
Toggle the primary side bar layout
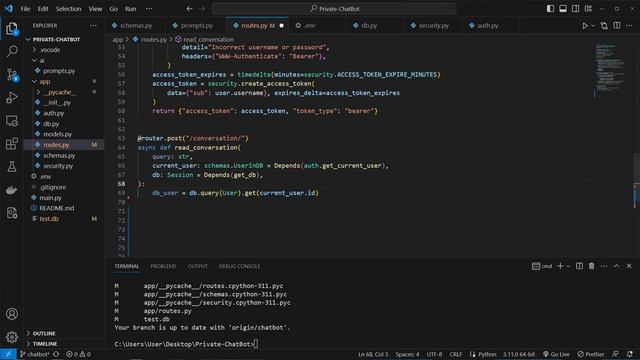click(550, 9)
